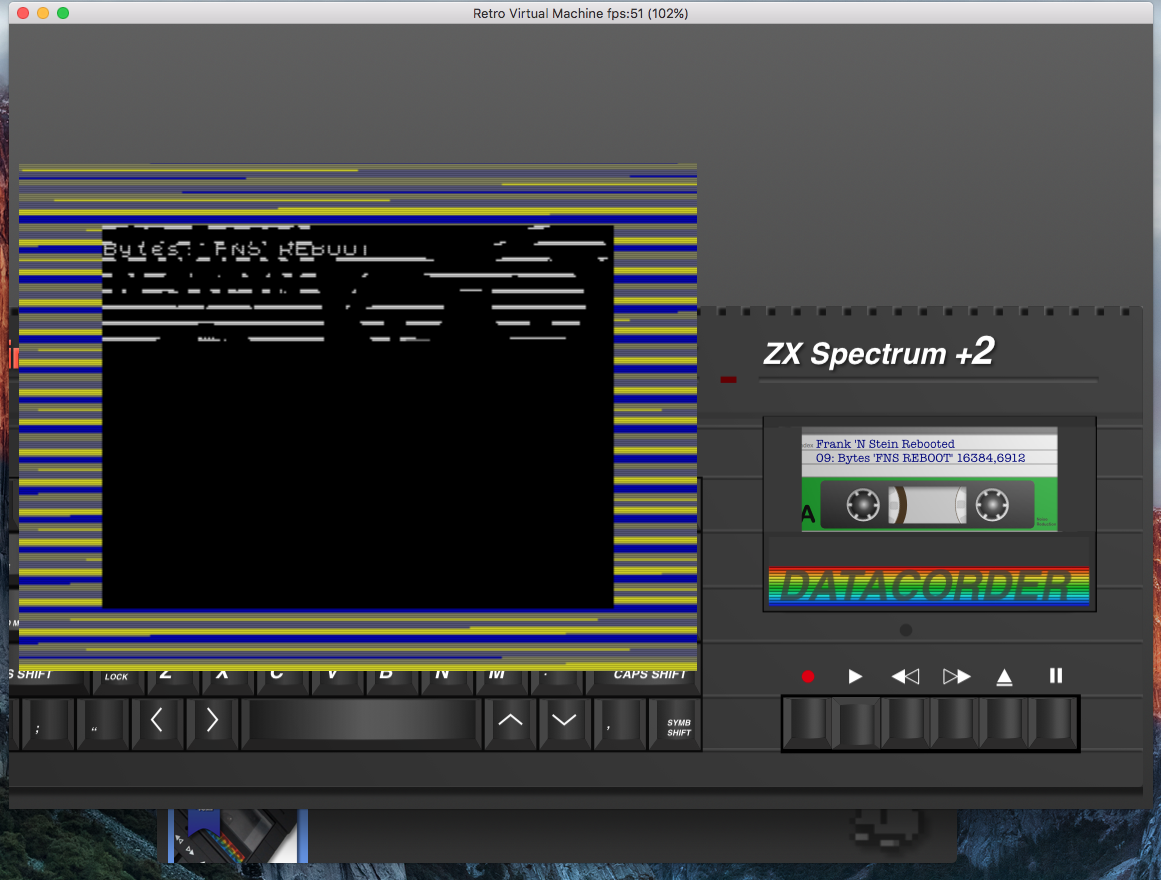This screenshot has width=1161, height=880.
Task: Start tape playback with play icon
Action: (855, 676)
